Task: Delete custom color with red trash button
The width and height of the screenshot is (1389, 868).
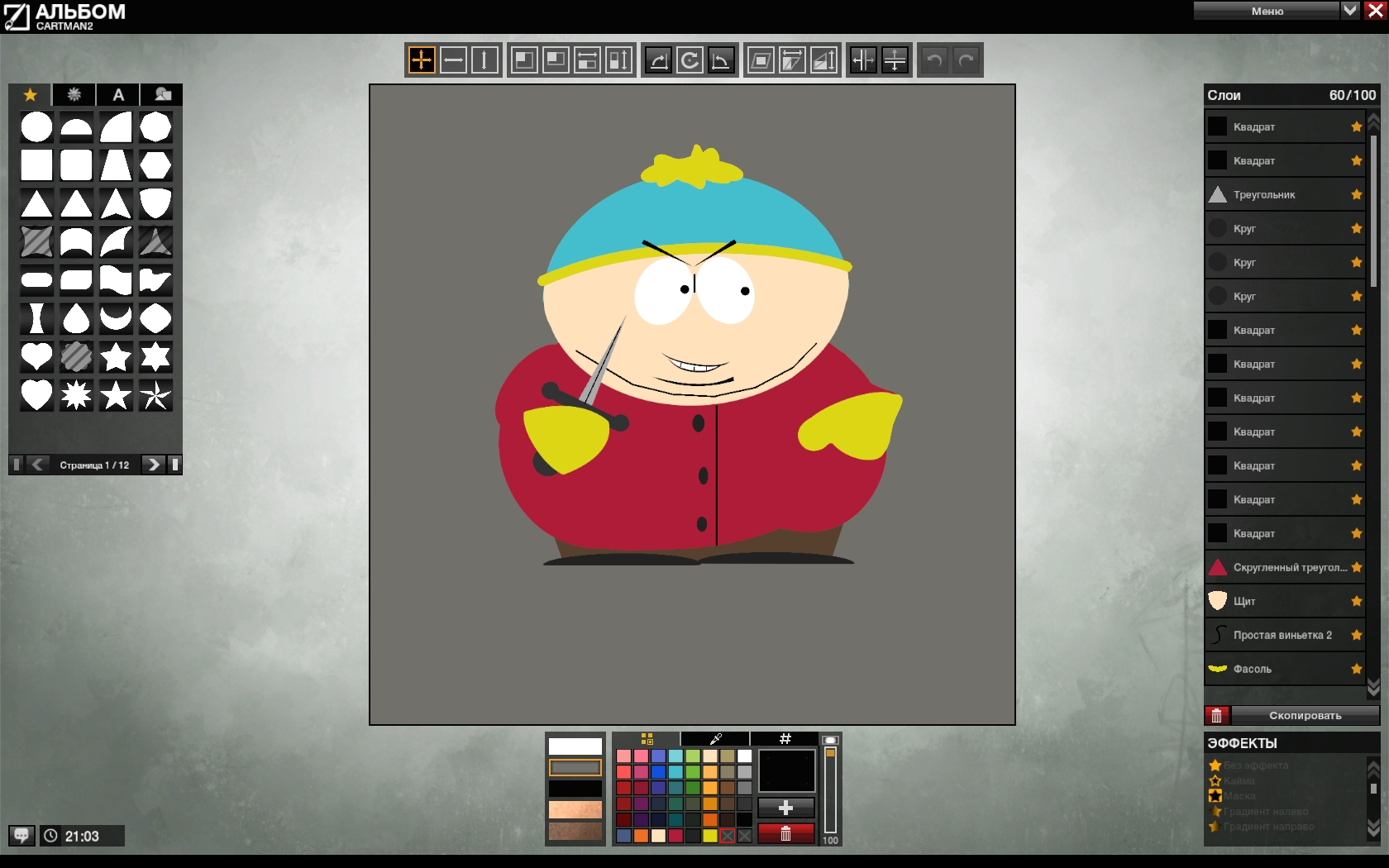Action: (x=786, y=833)
